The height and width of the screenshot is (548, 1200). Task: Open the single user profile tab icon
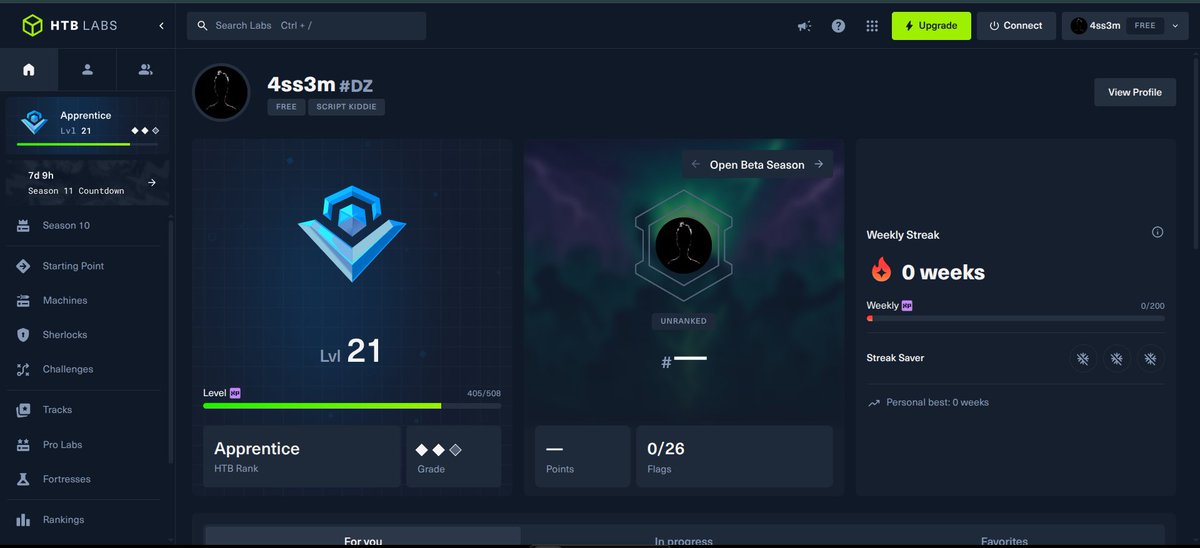(x=87, y=69)
